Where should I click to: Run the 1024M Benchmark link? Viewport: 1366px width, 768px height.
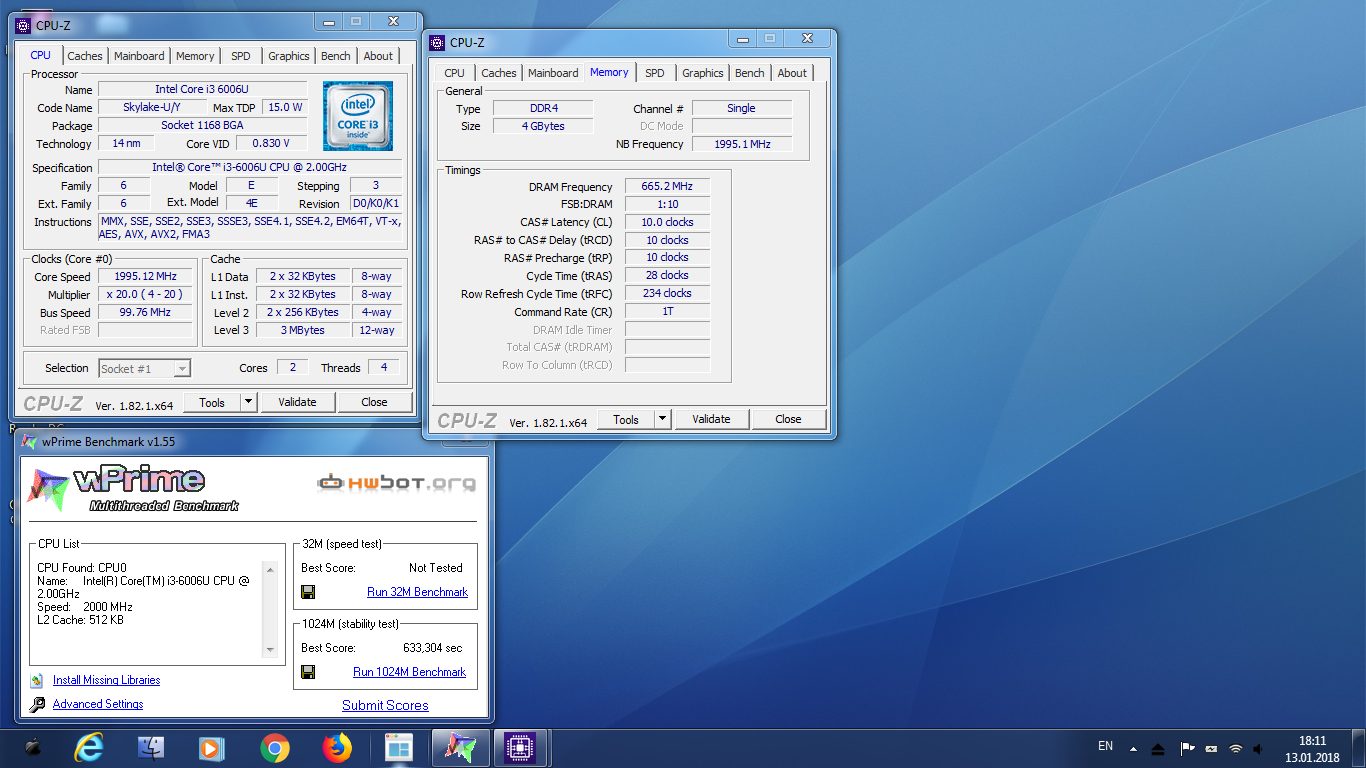pos(409,672)
